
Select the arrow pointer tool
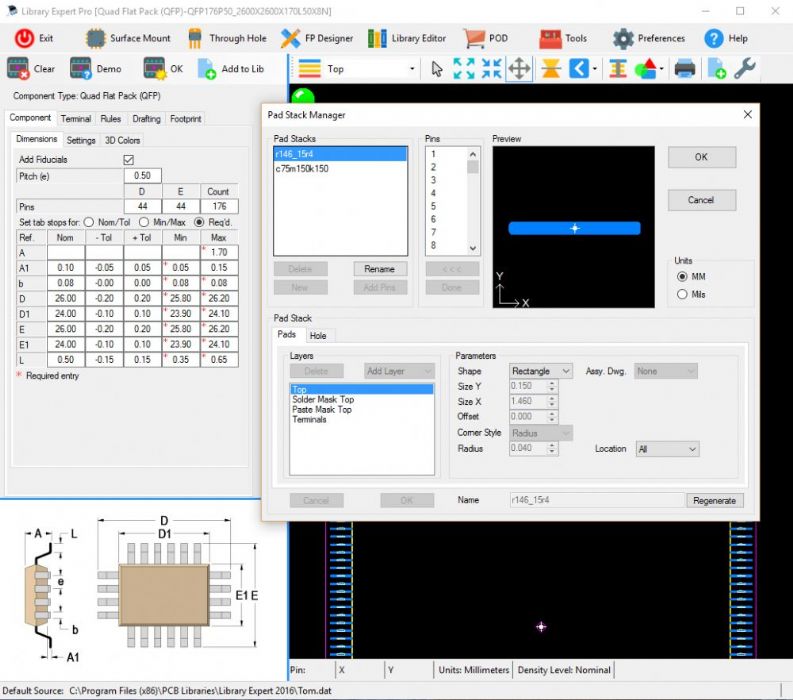click(437, 69)
